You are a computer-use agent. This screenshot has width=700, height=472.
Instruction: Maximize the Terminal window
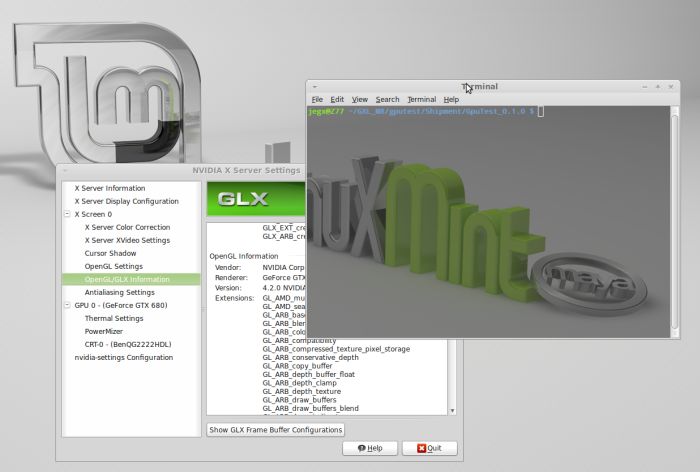[x=658, y=87]
